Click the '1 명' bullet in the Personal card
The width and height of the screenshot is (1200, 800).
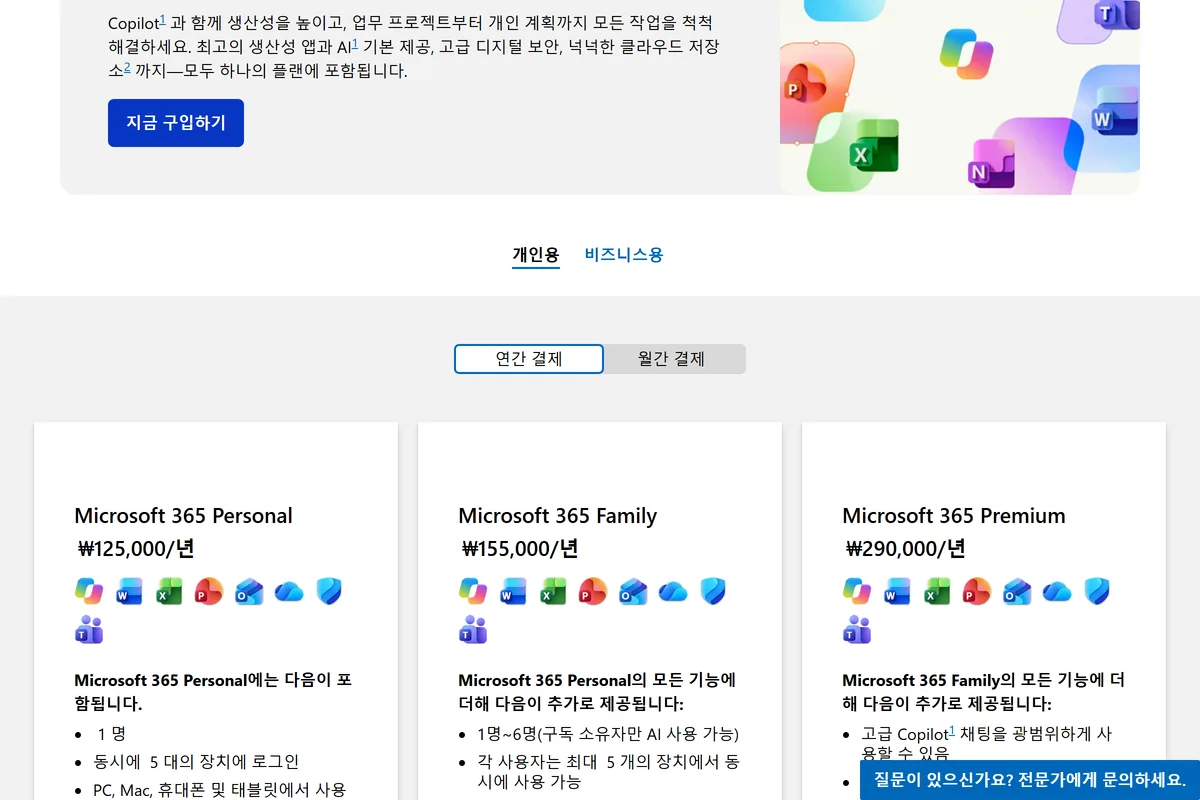(110, 733)
